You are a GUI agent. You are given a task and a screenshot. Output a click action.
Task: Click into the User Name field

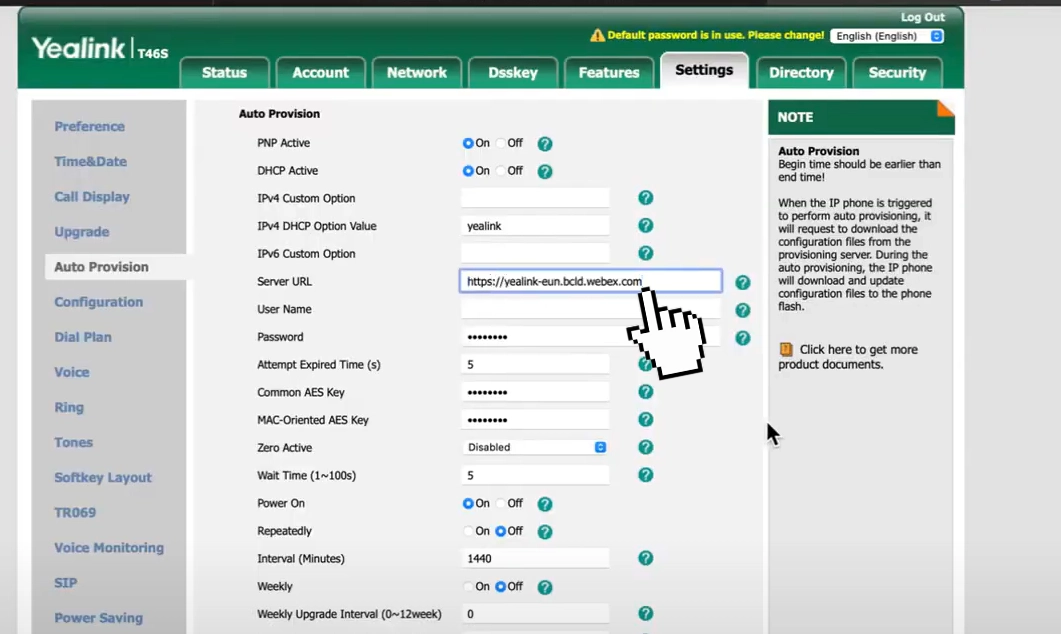(x=591, y=309)
